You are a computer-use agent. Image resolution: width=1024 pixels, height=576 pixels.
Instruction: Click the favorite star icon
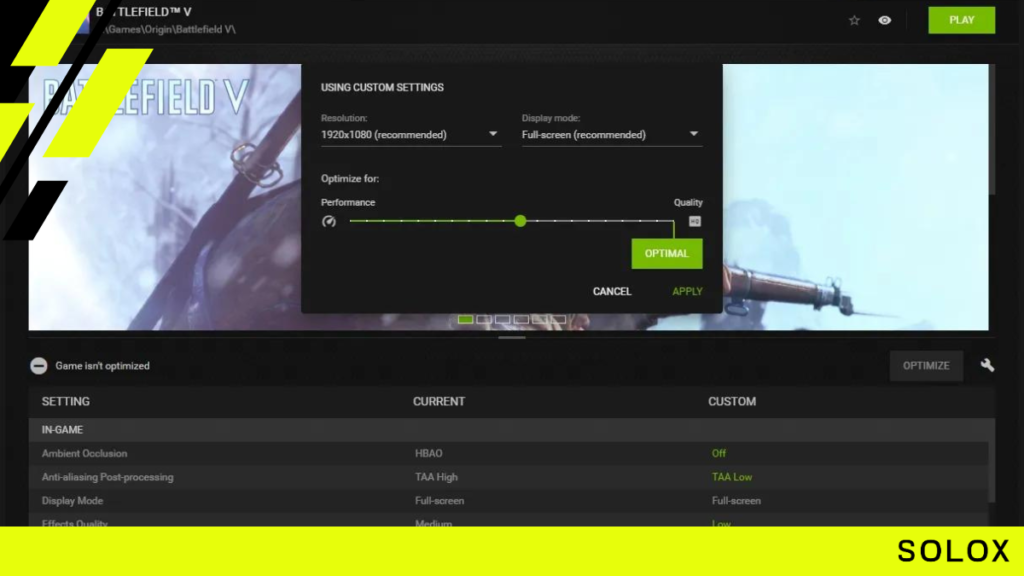point(854,20)
